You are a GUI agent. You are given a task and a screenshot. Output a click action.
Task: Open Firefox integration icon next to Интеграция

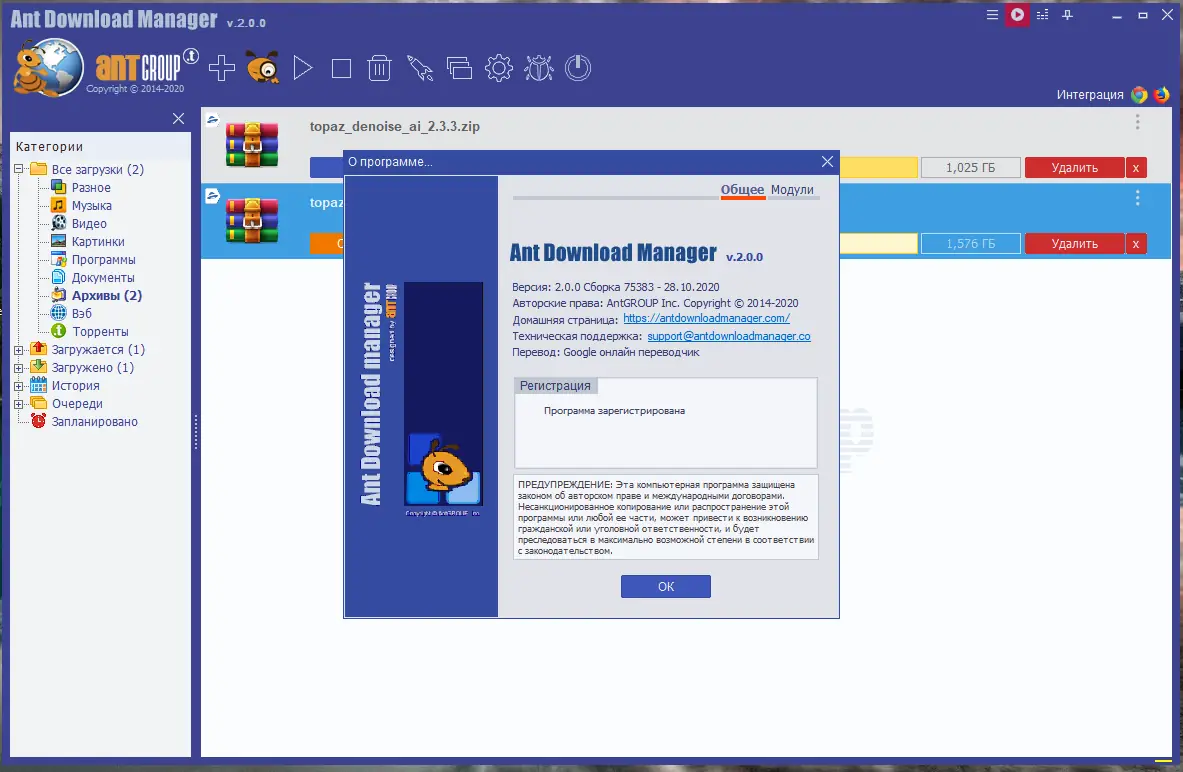(x=1160, y=92)
